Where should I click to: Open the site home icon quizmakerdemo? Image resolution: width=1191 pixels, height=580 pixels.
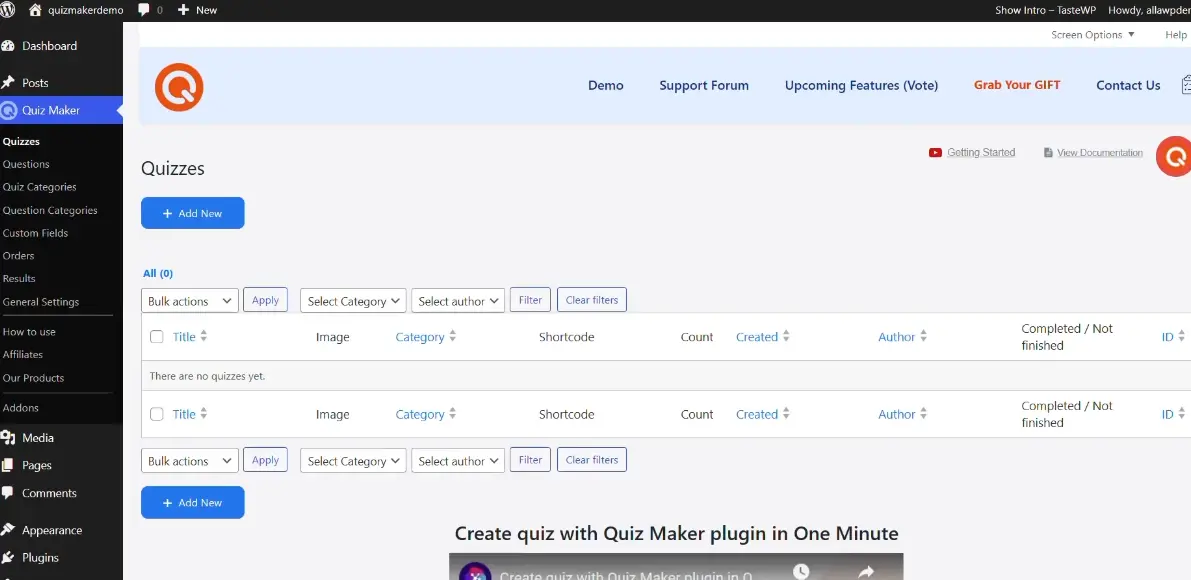(36, 10)
